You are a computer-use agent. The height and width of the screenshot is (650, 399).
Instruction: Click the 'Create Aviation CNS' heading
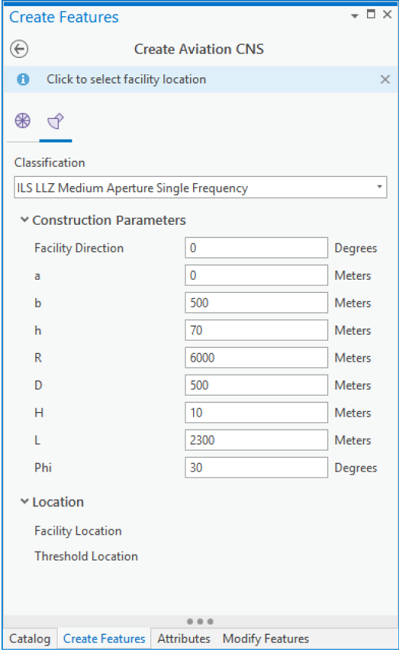pos(199,49)
